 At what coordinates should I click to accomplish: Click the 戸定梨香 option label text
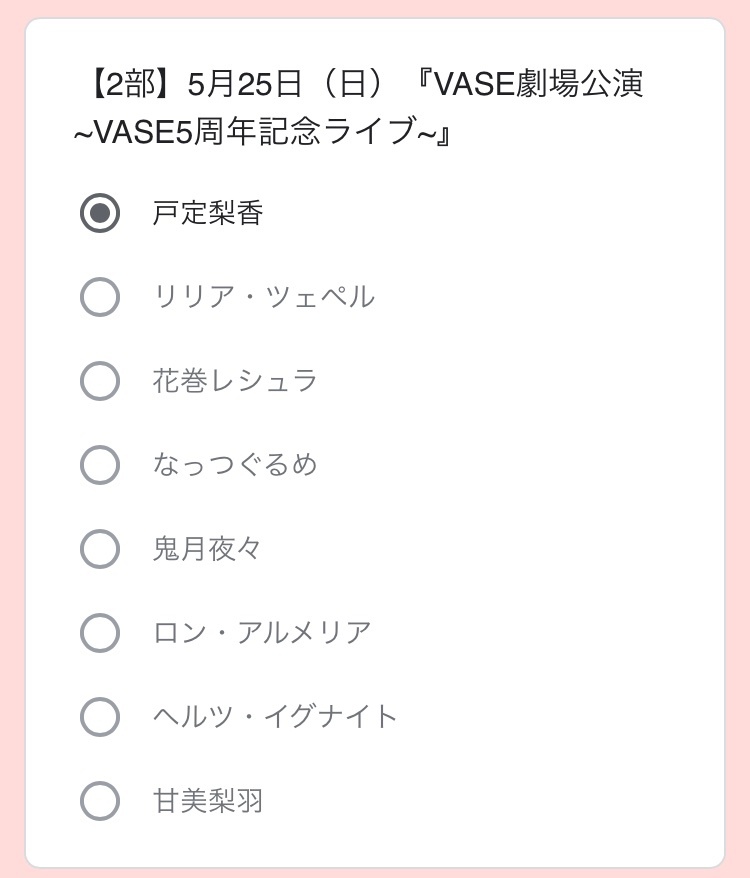point(208,213)
